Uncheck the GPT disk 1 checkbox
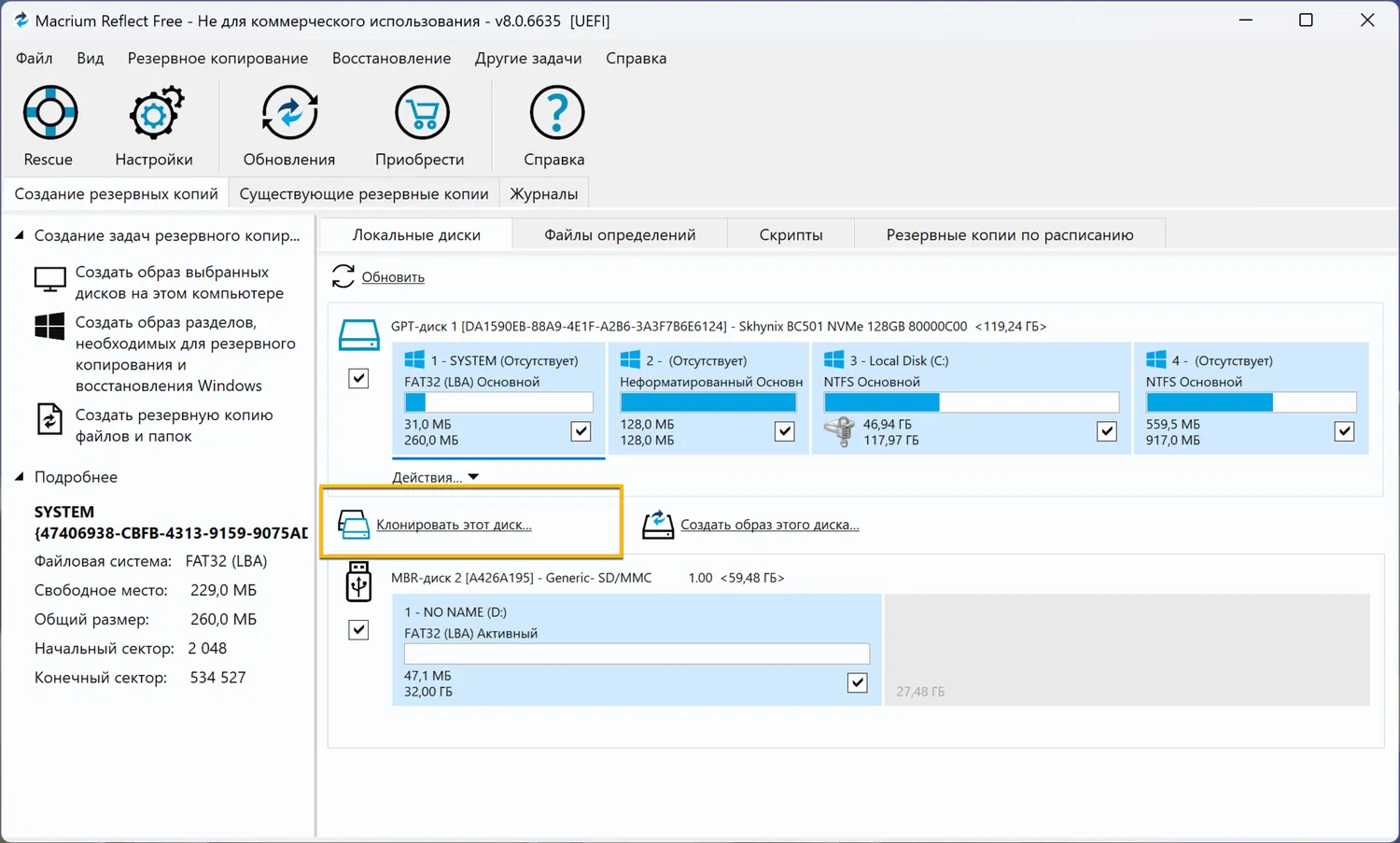 click(358, 378)
